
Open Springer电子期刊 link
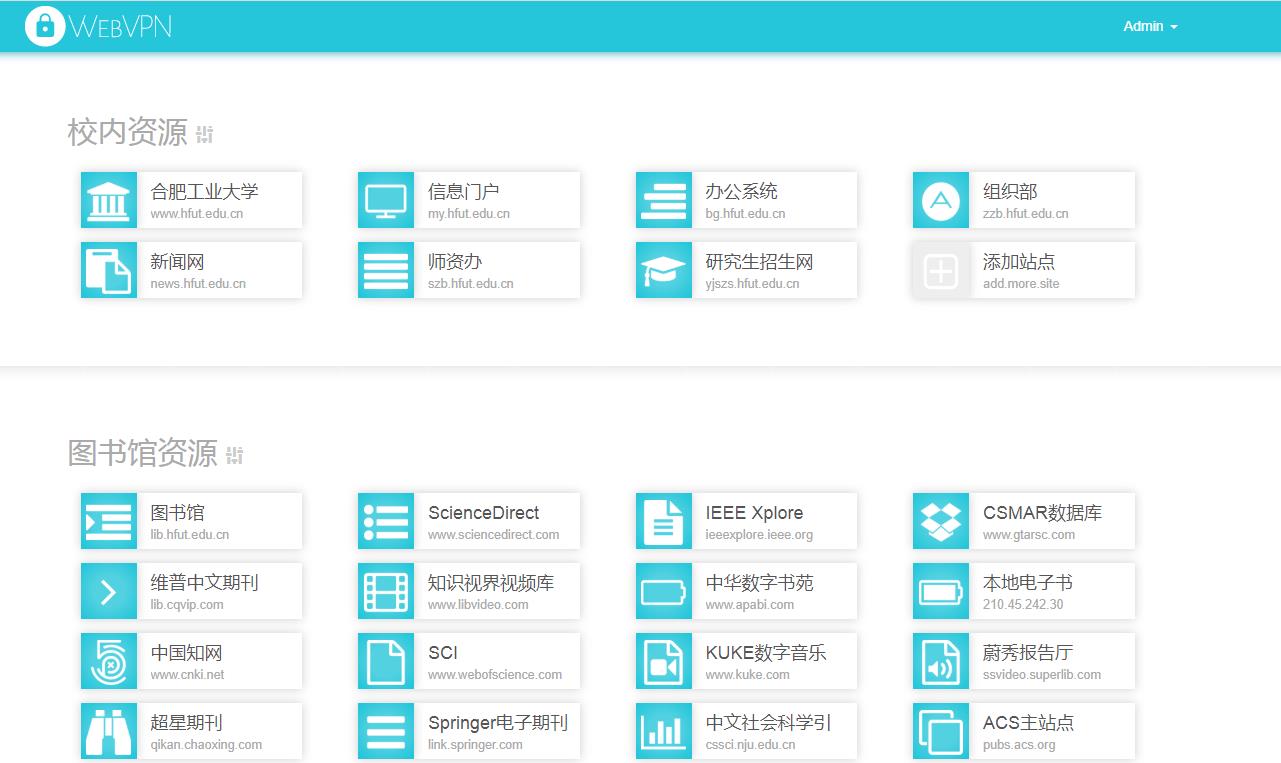tap(498, 722)
